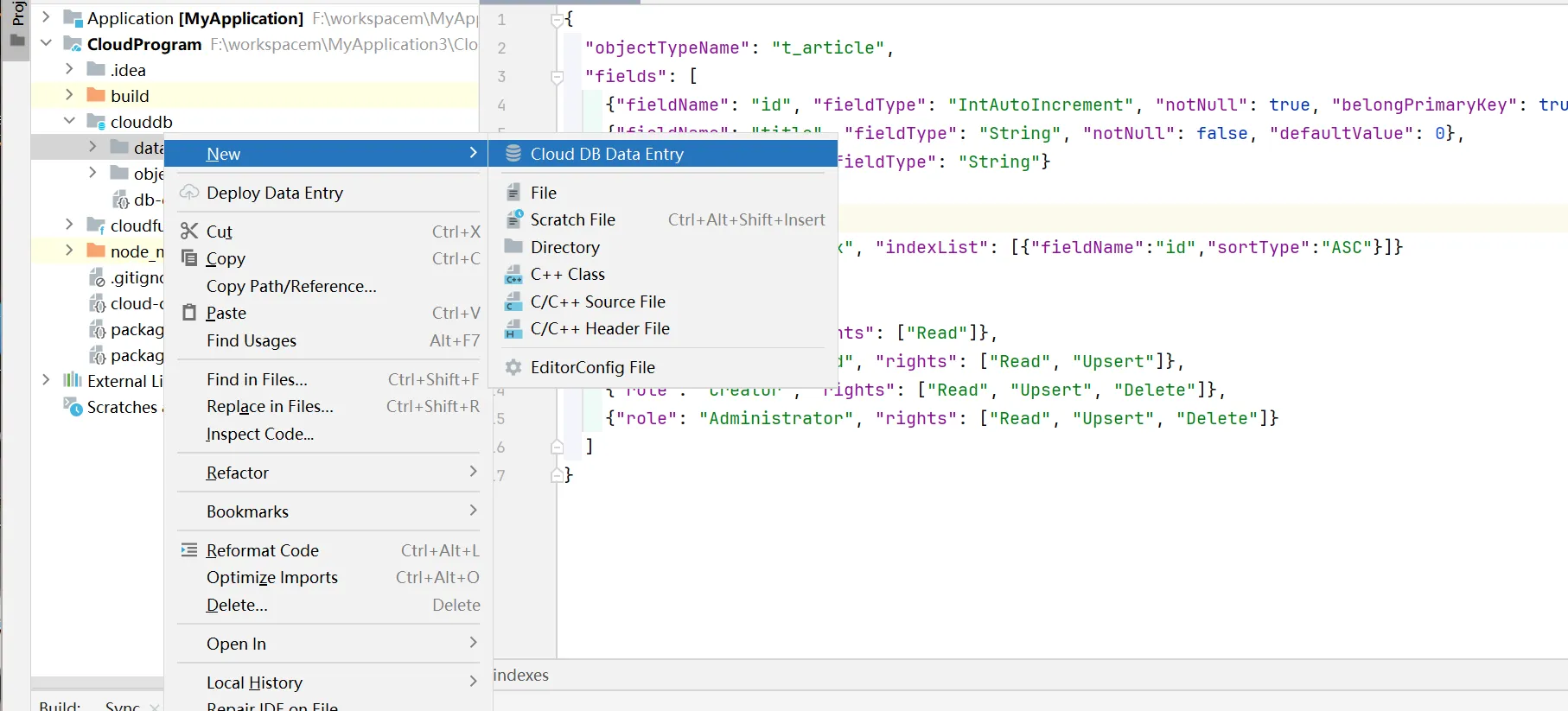Expand the node_modules folder
The width and height of the screenshot is (1568, 711).
(69, 251)
